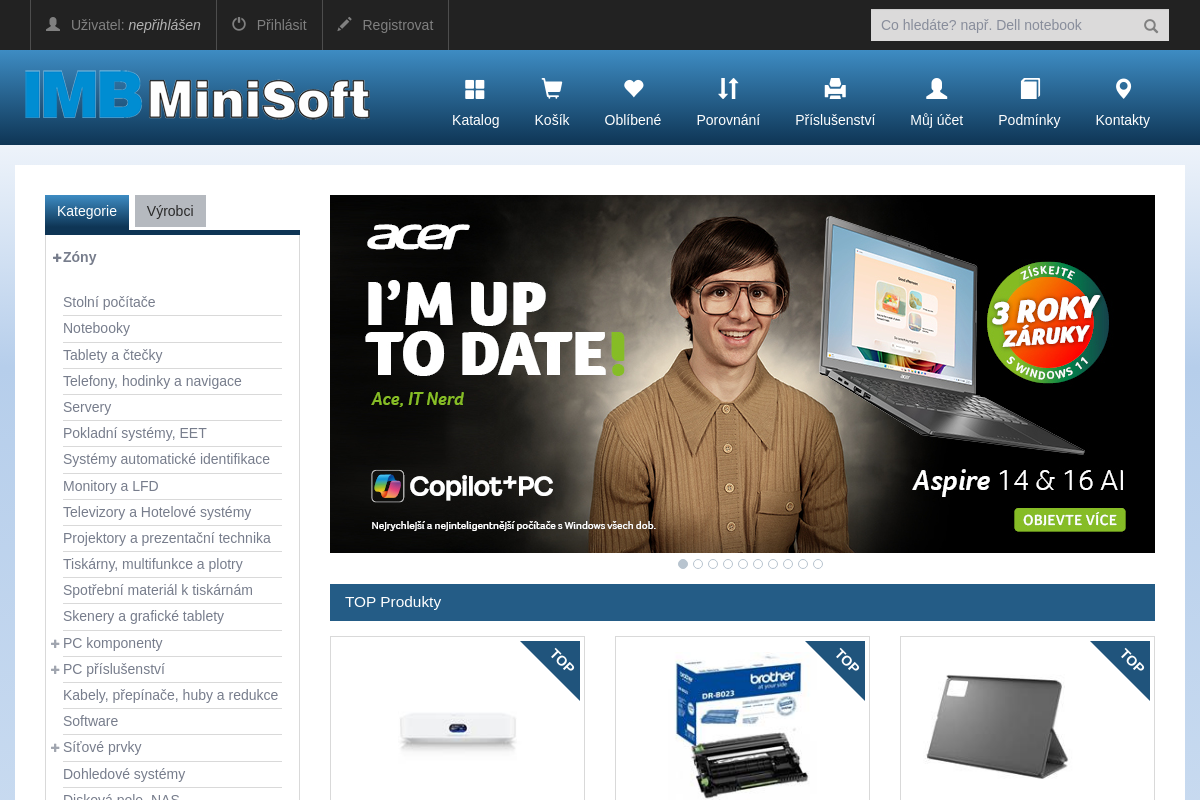This screenshot has height=800, width=1200.
Task: Select the tenth banner slide dot
Action: click(x=818, y=564)
